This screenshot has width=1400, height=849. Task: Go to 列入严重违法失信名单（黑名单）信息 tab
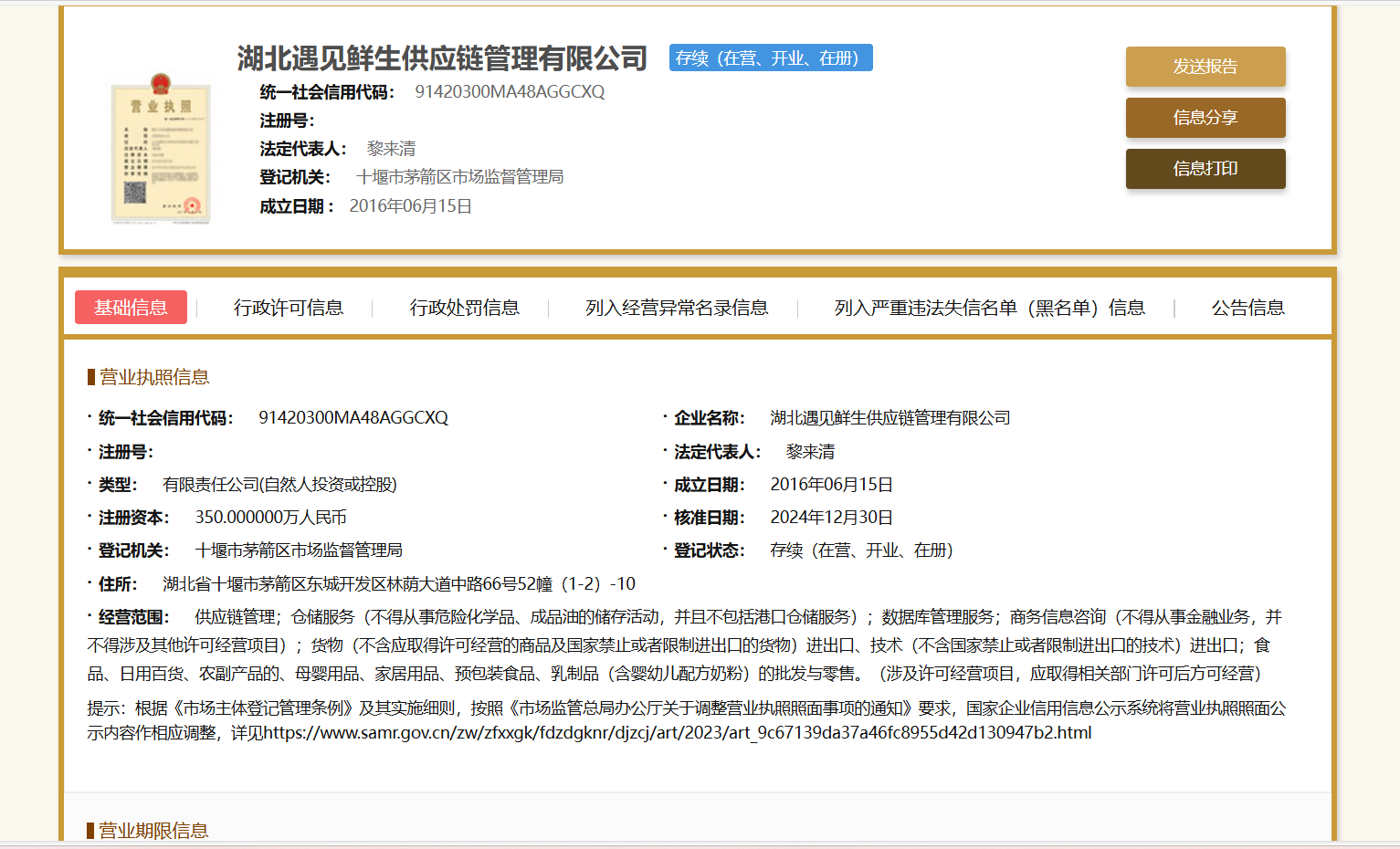coord(989,308)
